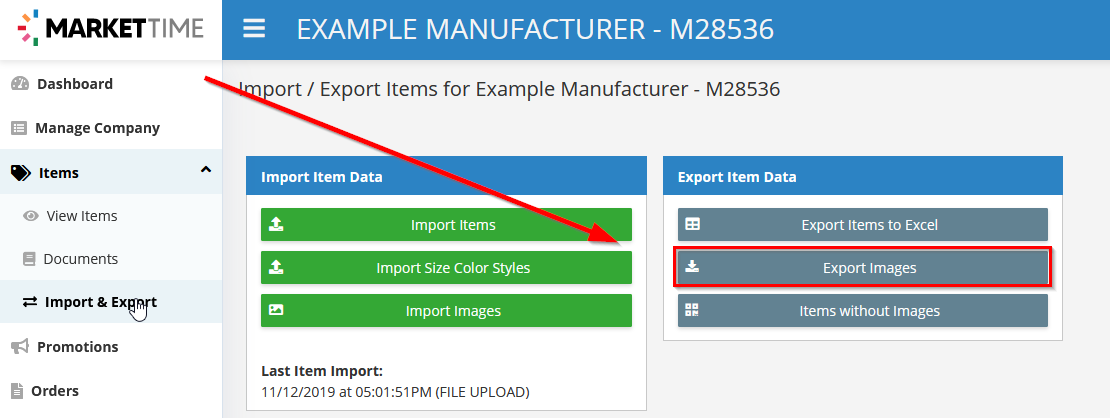Click the Manage Company list icon
Screen dimensions: 1110x418
tap(18, 128)
